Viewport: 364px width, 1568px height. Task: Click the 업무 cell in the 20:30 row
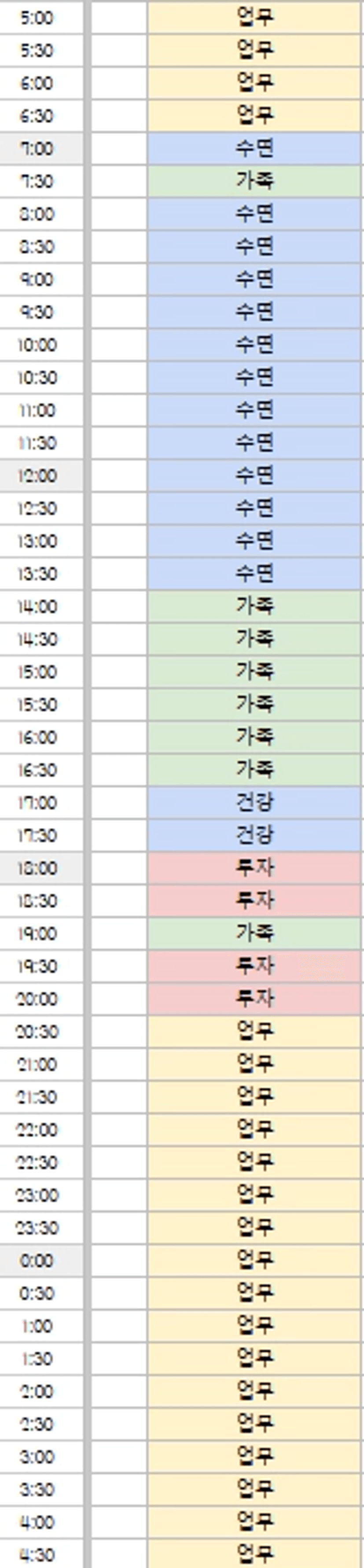coord(254,1031)
